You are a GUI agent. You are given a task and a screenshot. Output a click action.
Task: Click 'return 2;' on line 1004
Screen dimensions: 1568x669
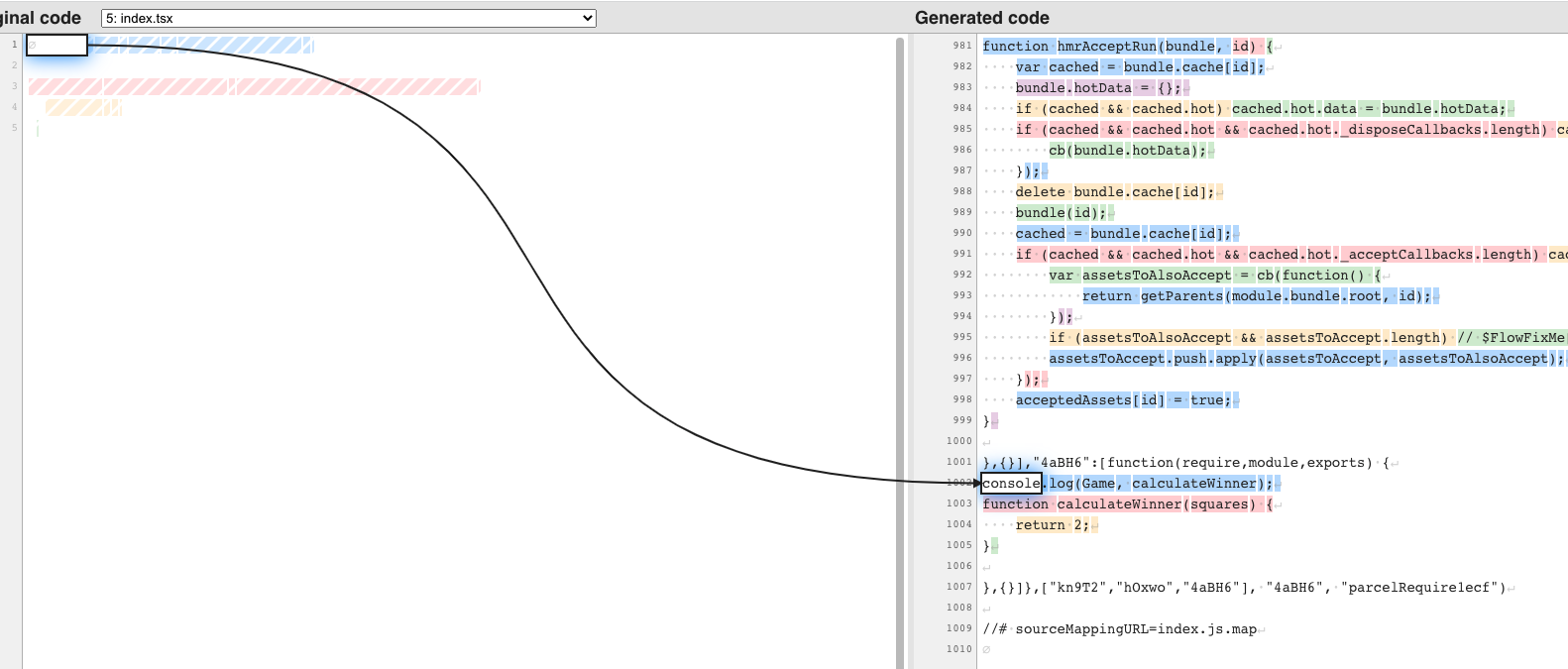point(1053,525)
